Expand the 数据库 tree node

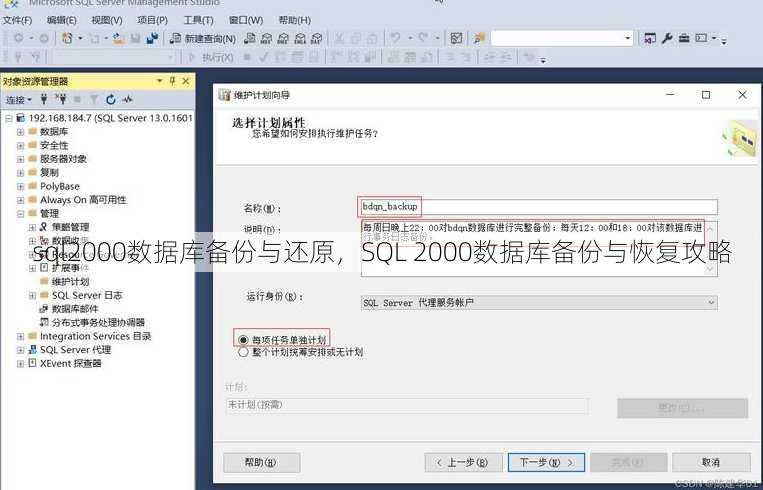pyautogui.click(x=20, y=132)
